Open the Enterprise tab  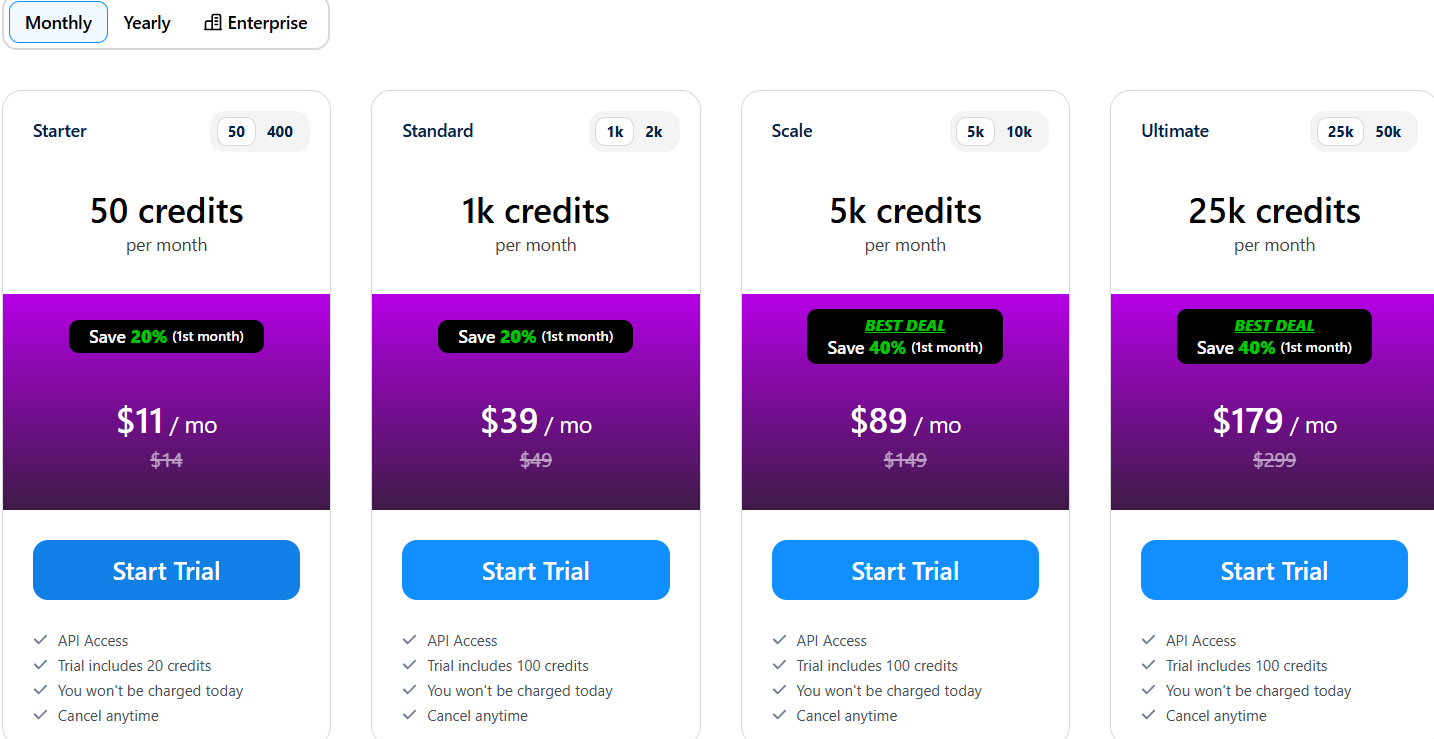click(255, 22)
